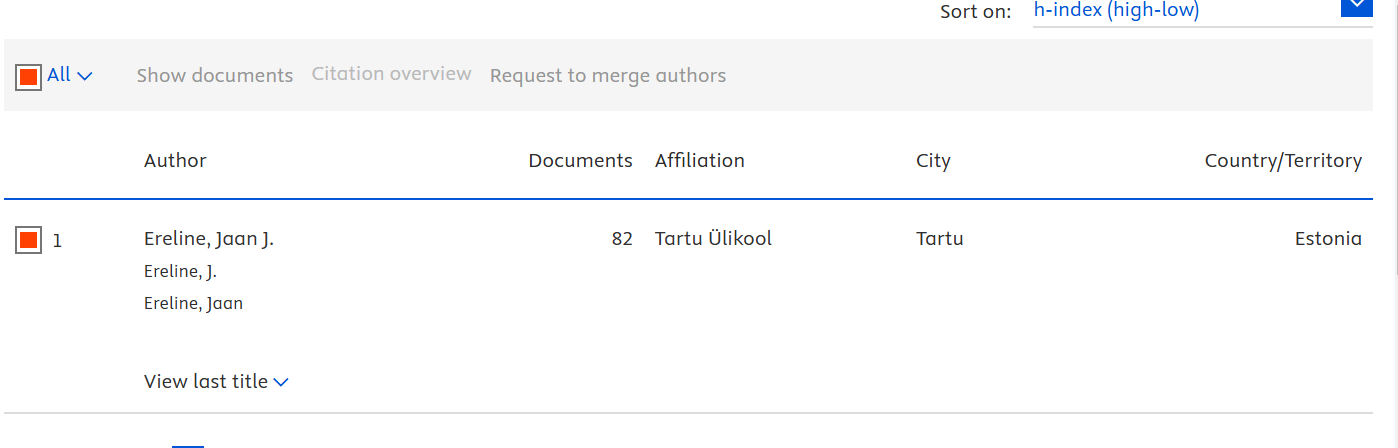Click the chevron beside View last title

tap(281, 382)
